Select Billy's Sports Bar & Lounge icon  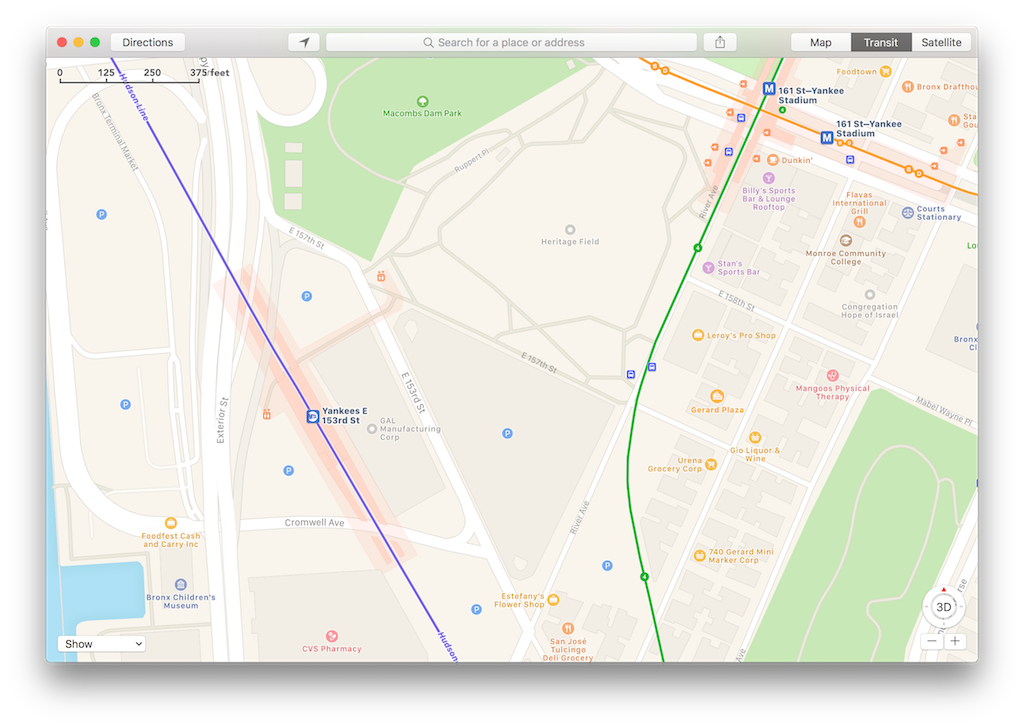pyautogui.click(x=769, y=178)
